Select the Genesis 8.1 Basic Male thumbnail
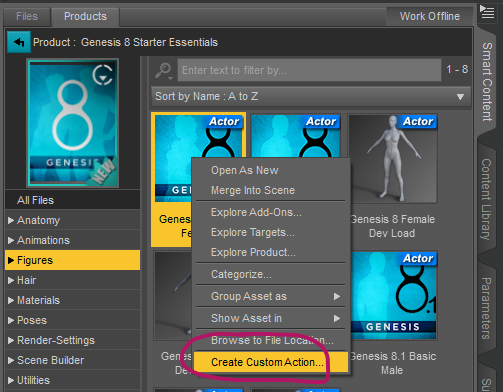 point(393,296)
